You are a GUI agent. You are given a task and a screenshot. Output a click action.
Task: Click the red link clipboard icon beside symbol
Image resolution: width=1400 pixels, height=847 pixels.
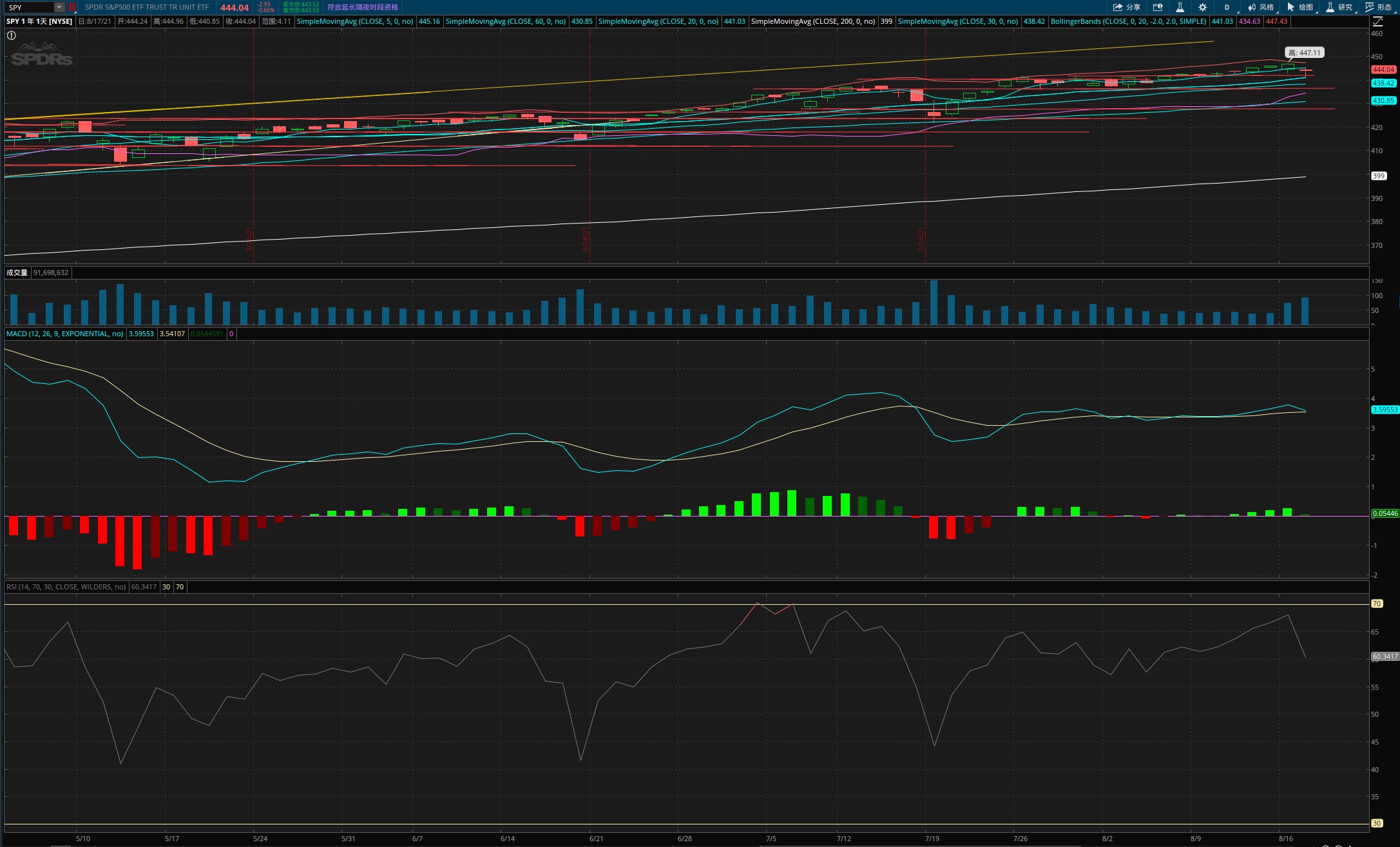coord(72,8)
